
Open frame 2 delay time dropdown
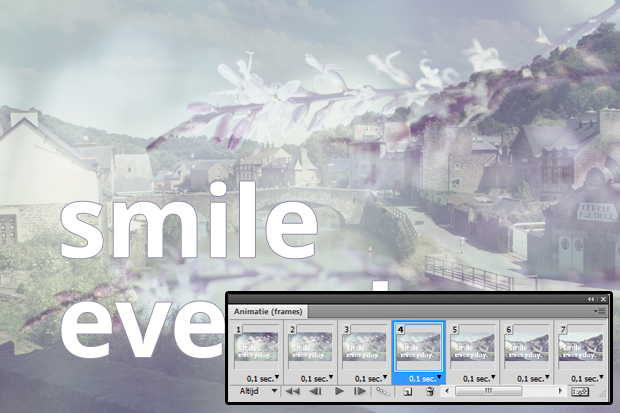pos(317,379)
